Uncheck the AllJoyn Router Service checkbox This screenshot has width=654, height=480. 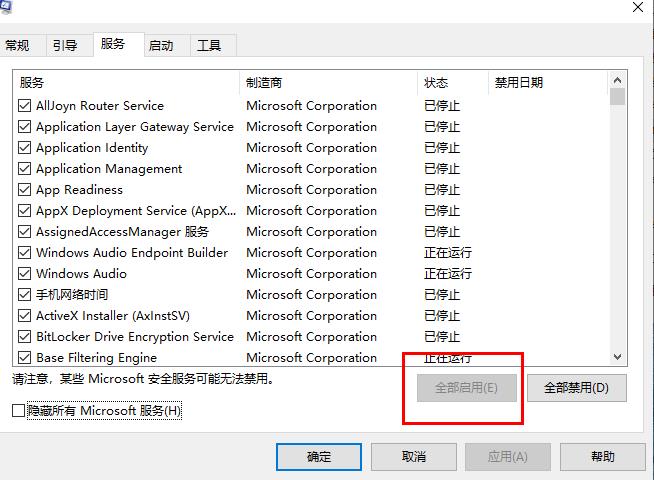(x=25, y=106)
